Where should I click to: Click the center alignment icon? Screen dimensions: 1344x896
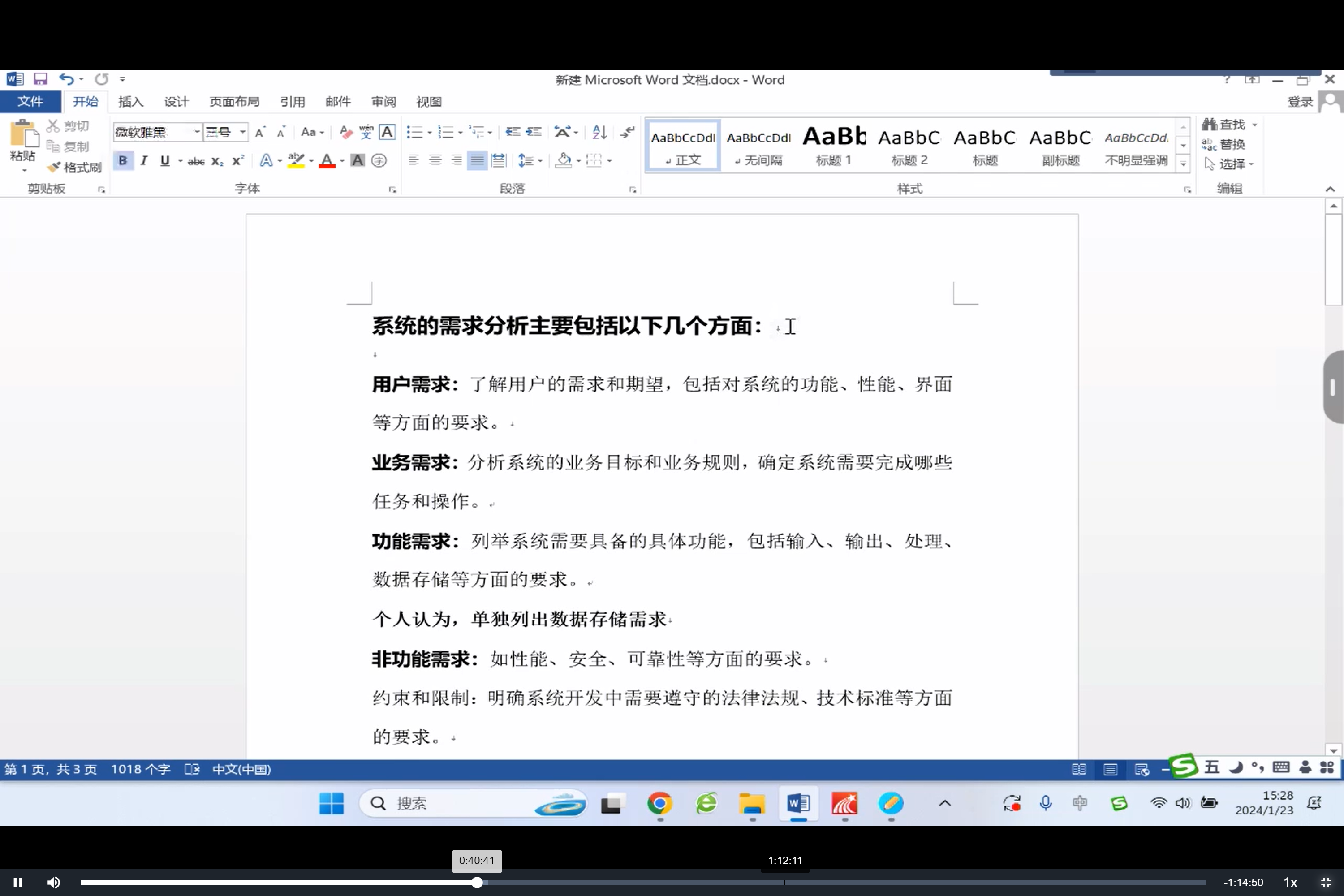click(435, 160)
